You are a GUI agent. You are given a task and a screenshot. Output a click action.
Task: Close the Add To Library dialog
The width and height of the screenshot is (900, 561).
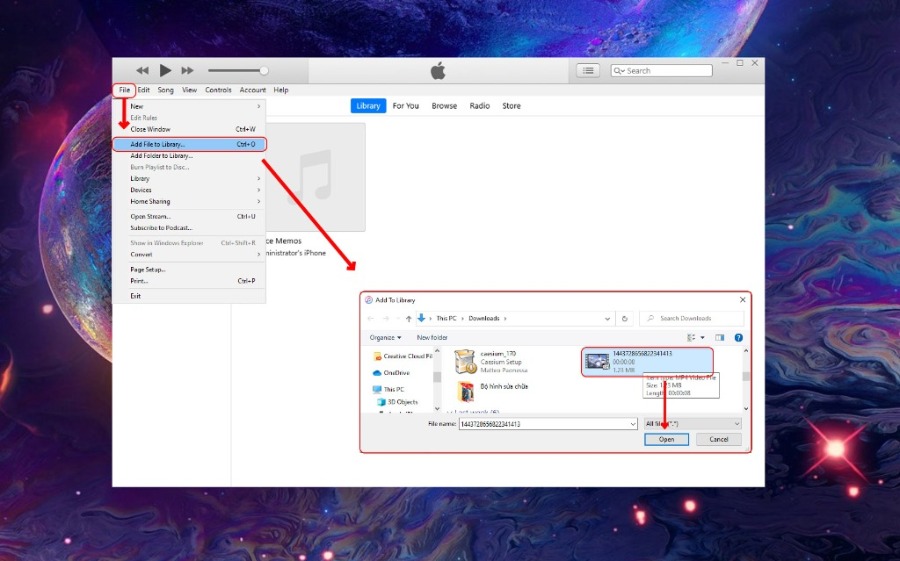pyautogui.click(x=743, y=300)
